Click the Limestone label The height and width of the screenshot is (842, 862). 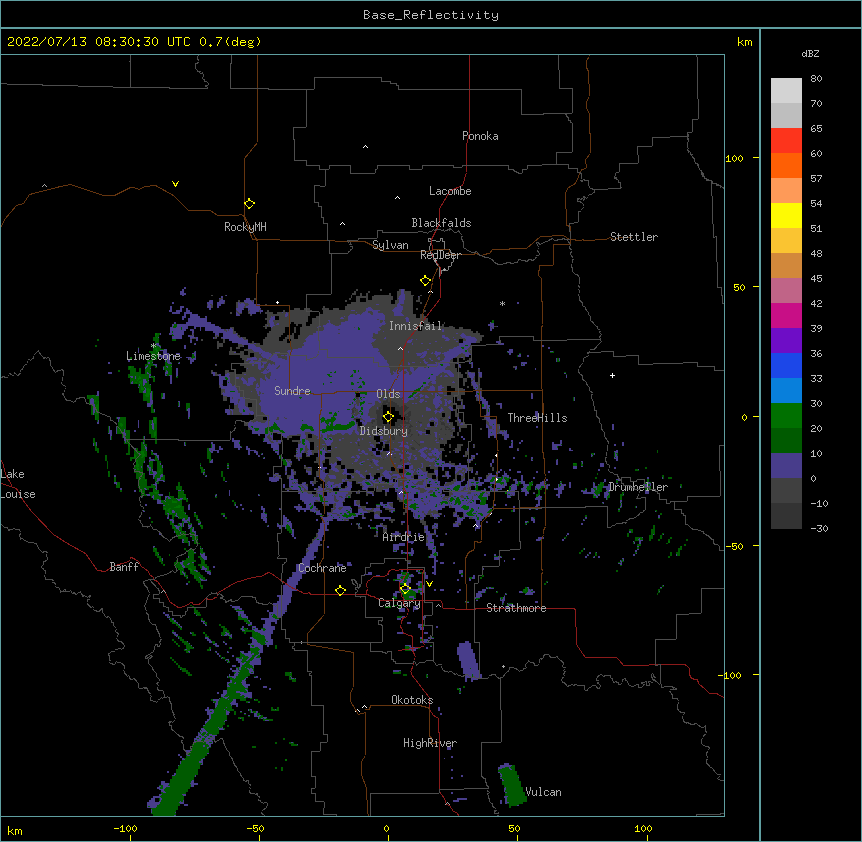pyautogui.click(x=153, y=356)
